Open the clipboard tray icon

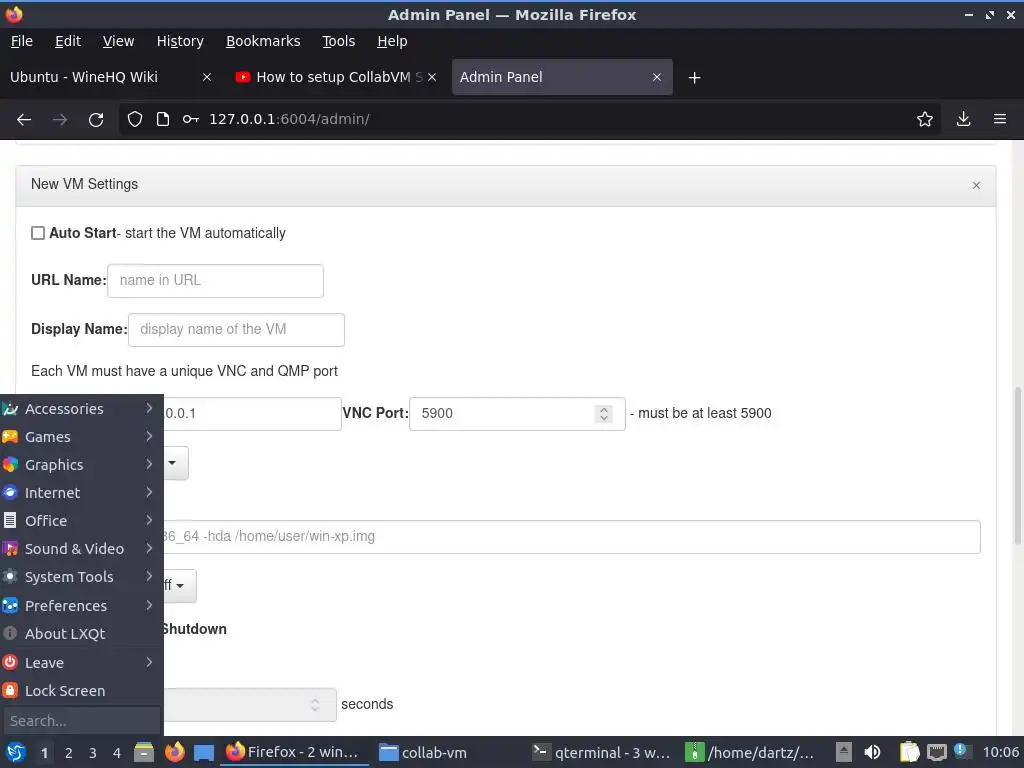click(909, 752)
